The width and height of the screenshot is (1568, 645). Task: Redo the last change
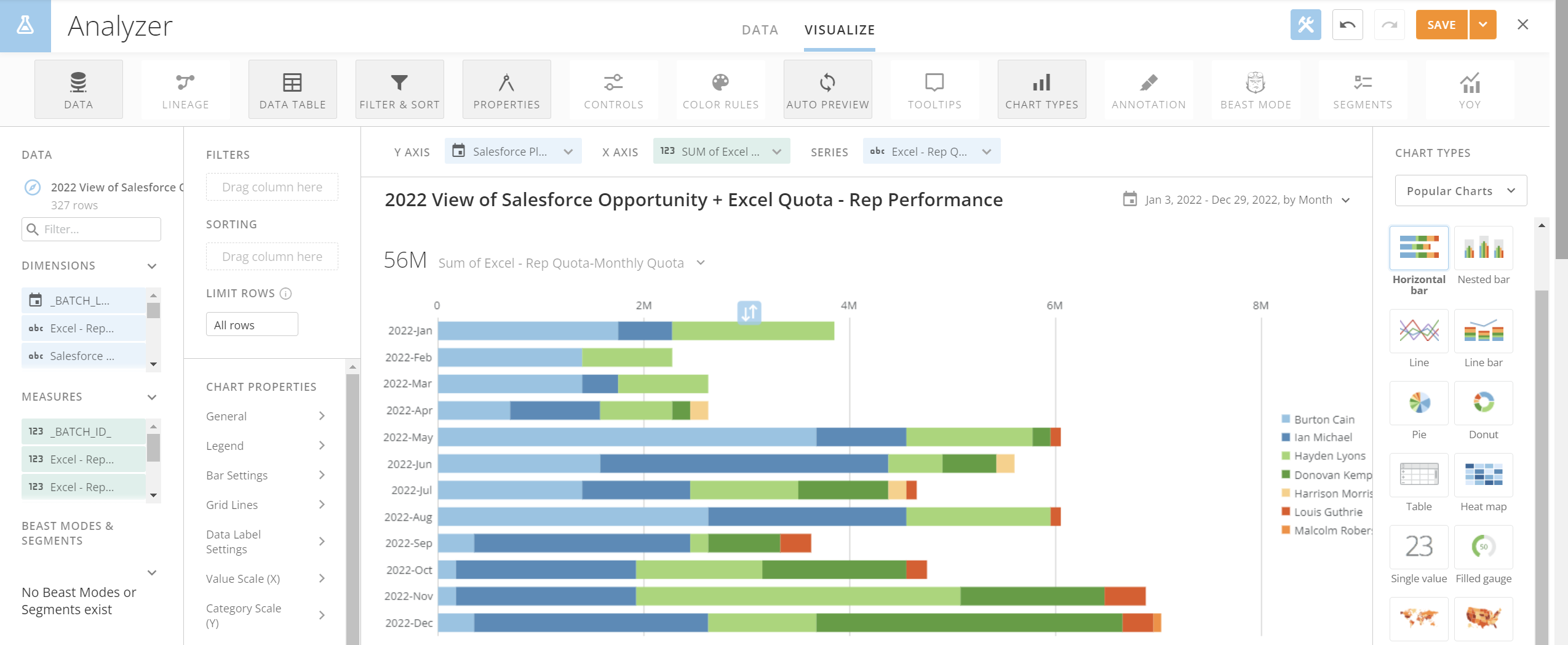point(1389,25)
